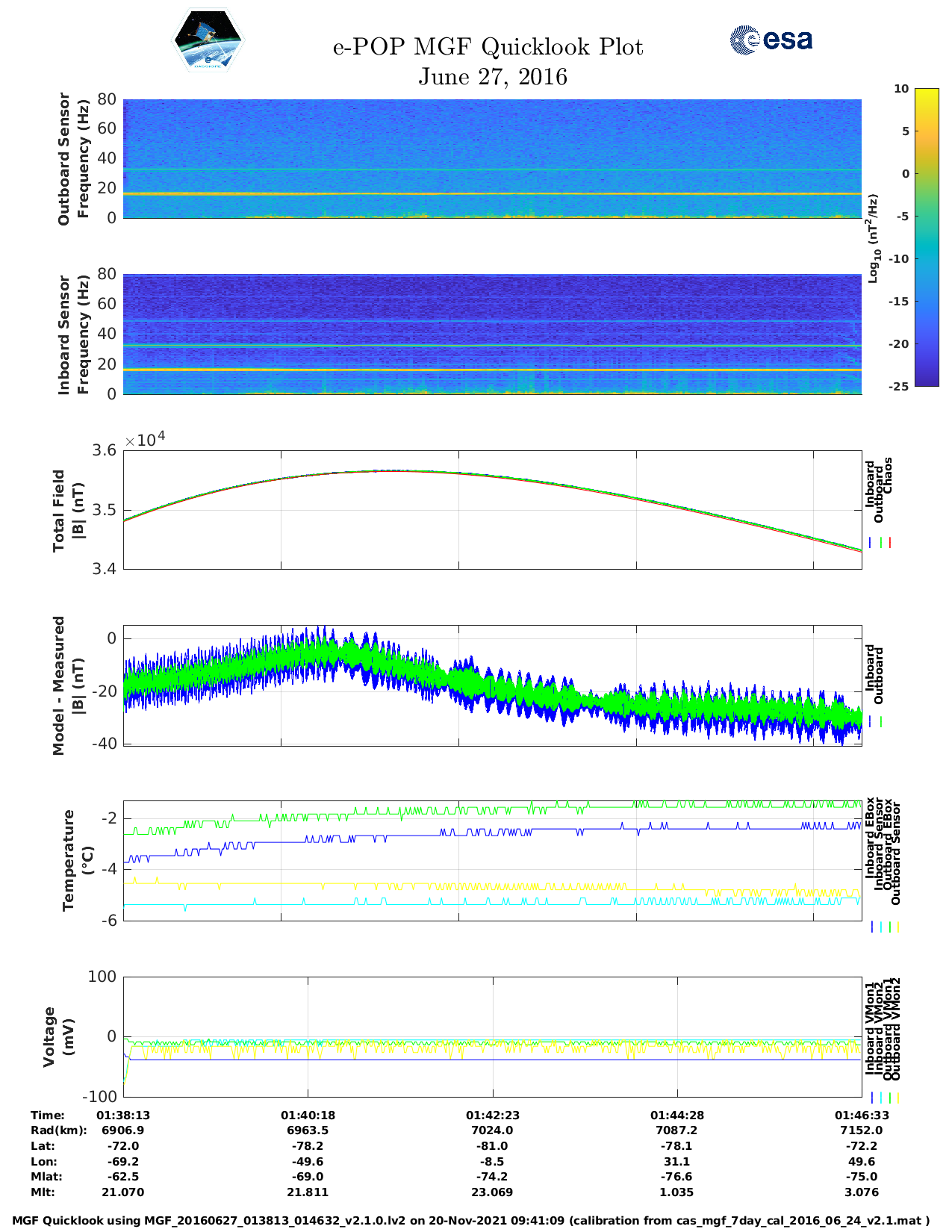Select the Outboard Sensor spectrogram panel
The height and width of the screenshot is (1232, 952).
tap(492, 158)
